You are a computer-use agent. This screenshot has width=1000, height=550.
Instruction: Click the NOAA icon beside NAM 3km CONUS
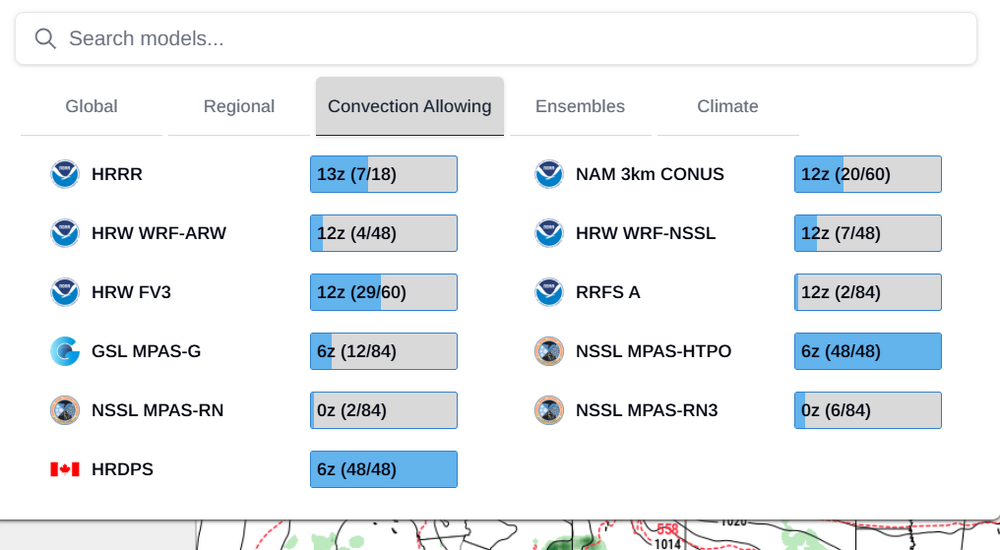(549, 174)
